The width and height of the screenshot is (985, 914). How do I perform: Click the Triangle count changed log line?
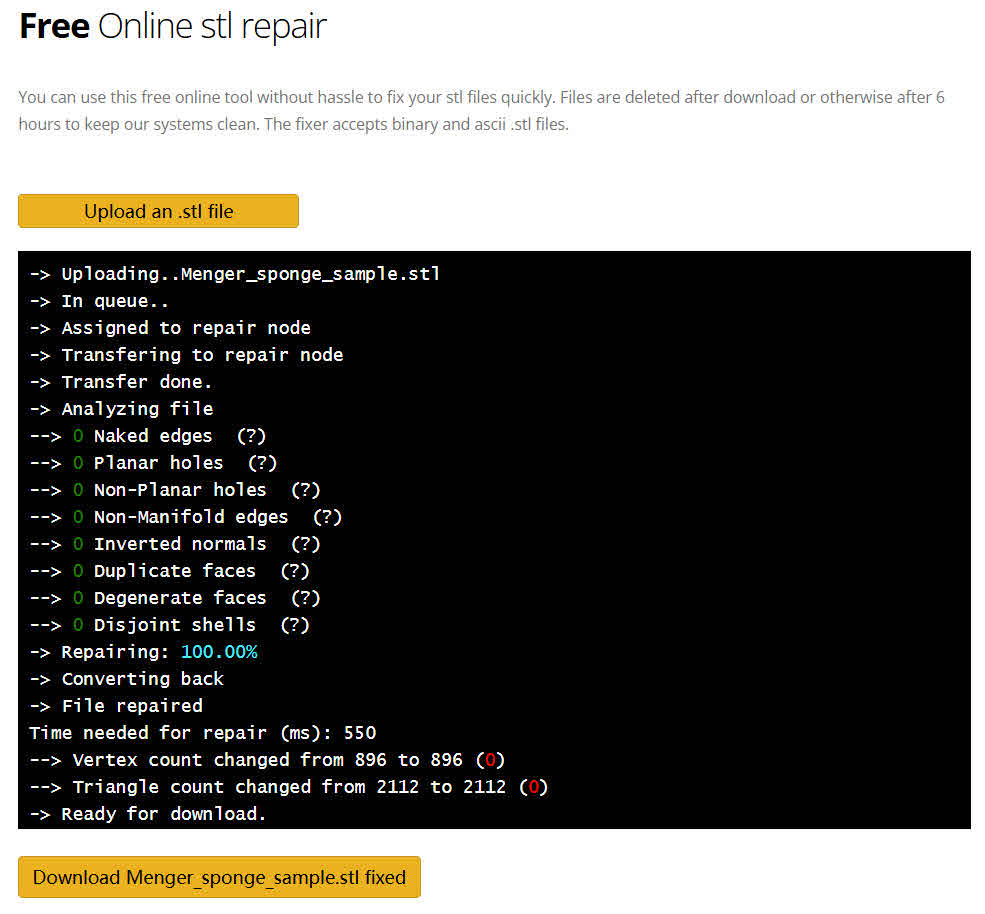pos(290,787)
